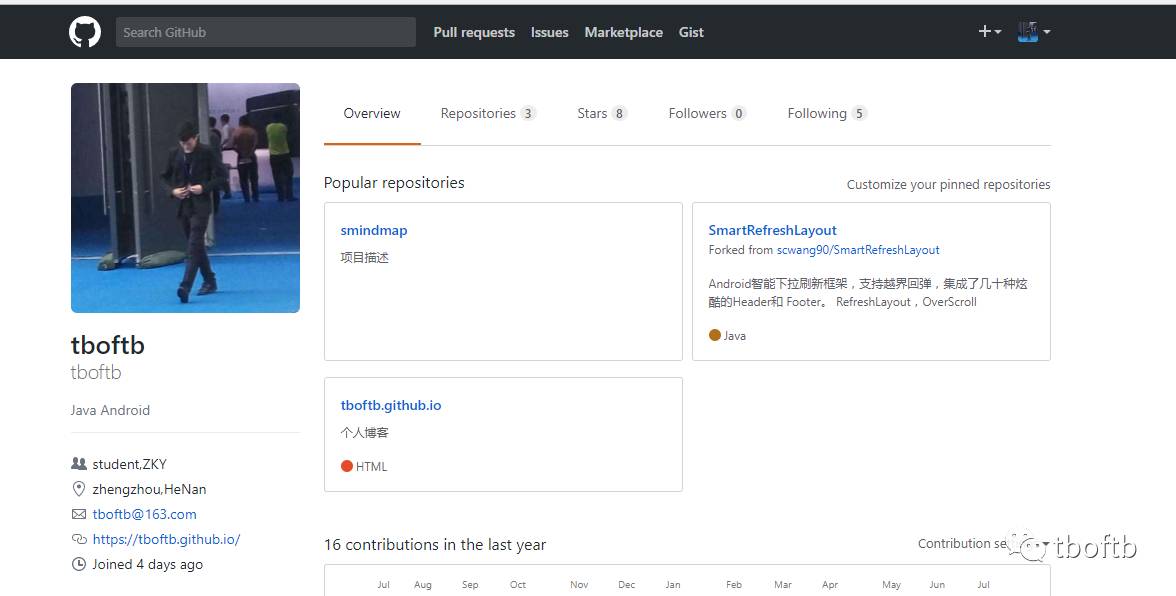
Task: Open Marketplace from the header
Action: pyautogui.click(x=623, y=32)
